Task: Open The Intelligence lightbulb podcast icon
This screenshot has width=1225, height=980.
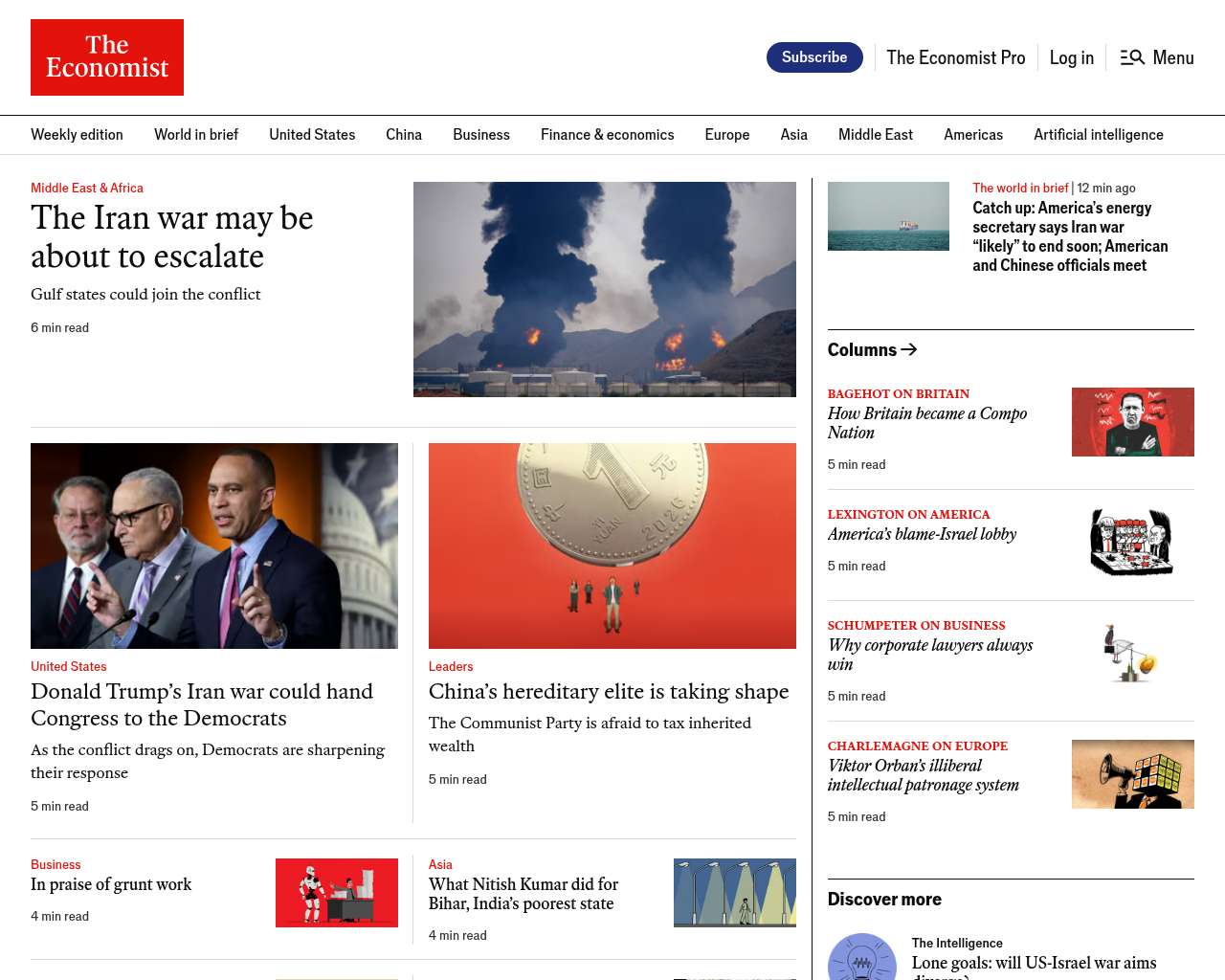Action: [x=861, y=959]
